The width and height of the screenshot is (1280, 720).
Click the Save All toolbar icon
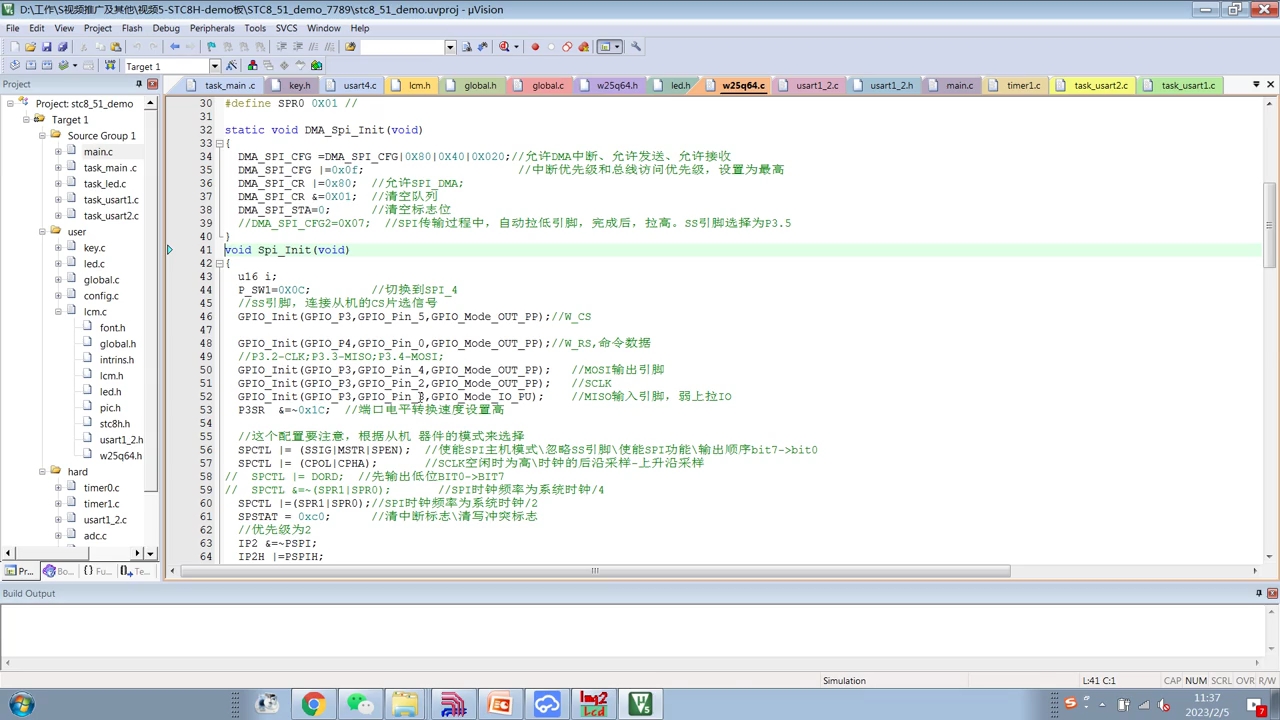coord(62,47)
